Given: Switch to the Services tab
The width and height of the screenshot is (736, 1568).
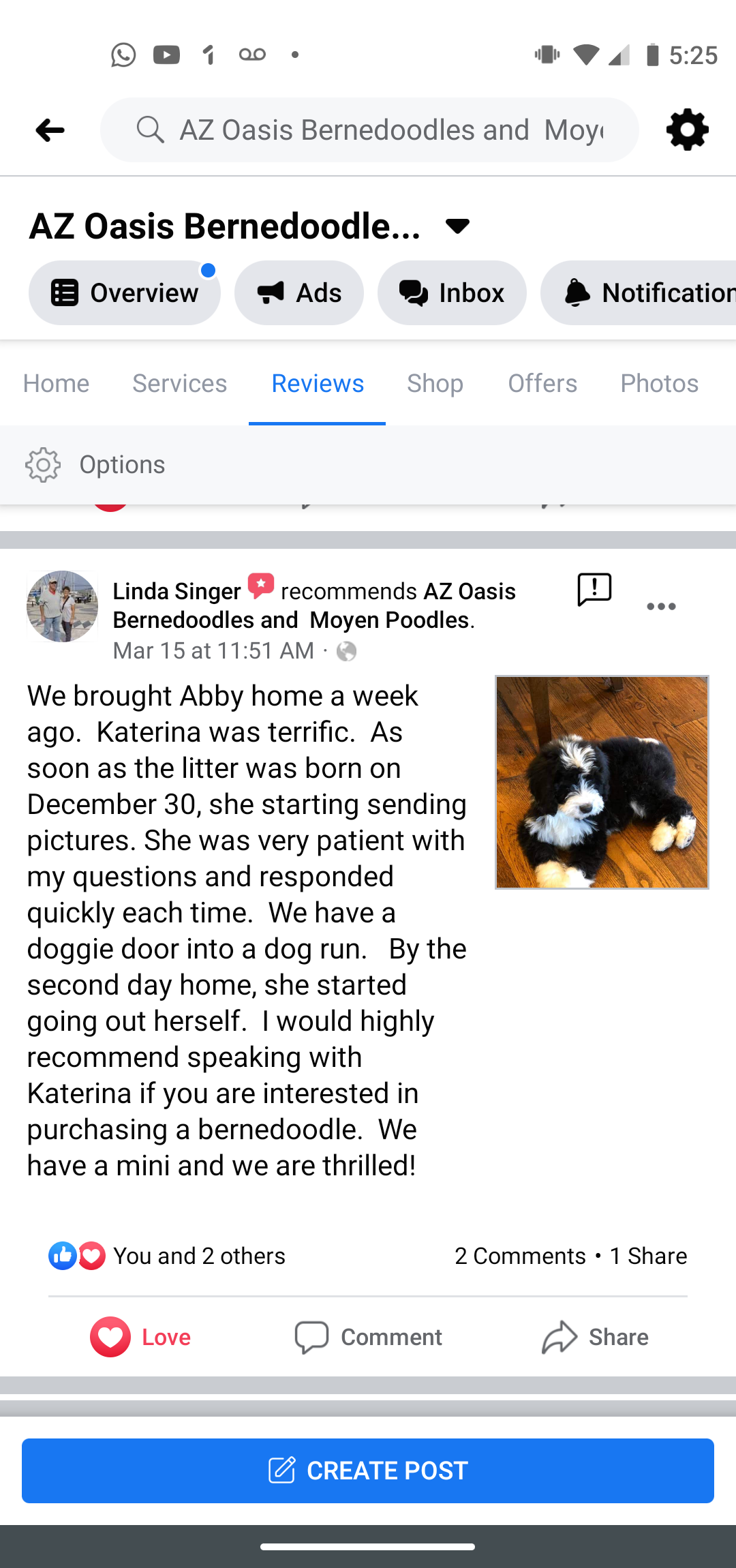Looking at the screenshot, I should point(179,383).
